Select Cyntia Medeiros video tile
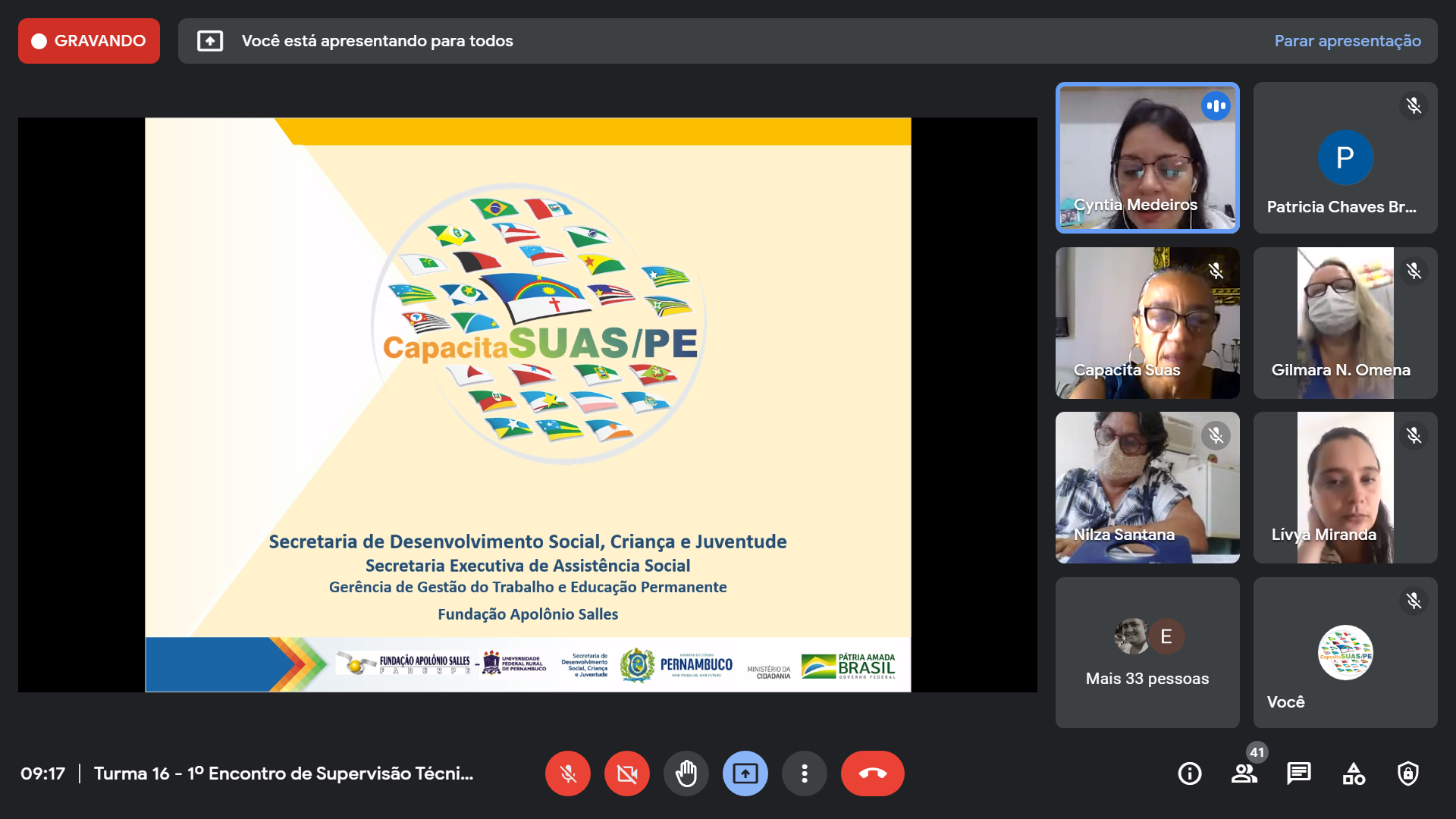 (1147, 158)
